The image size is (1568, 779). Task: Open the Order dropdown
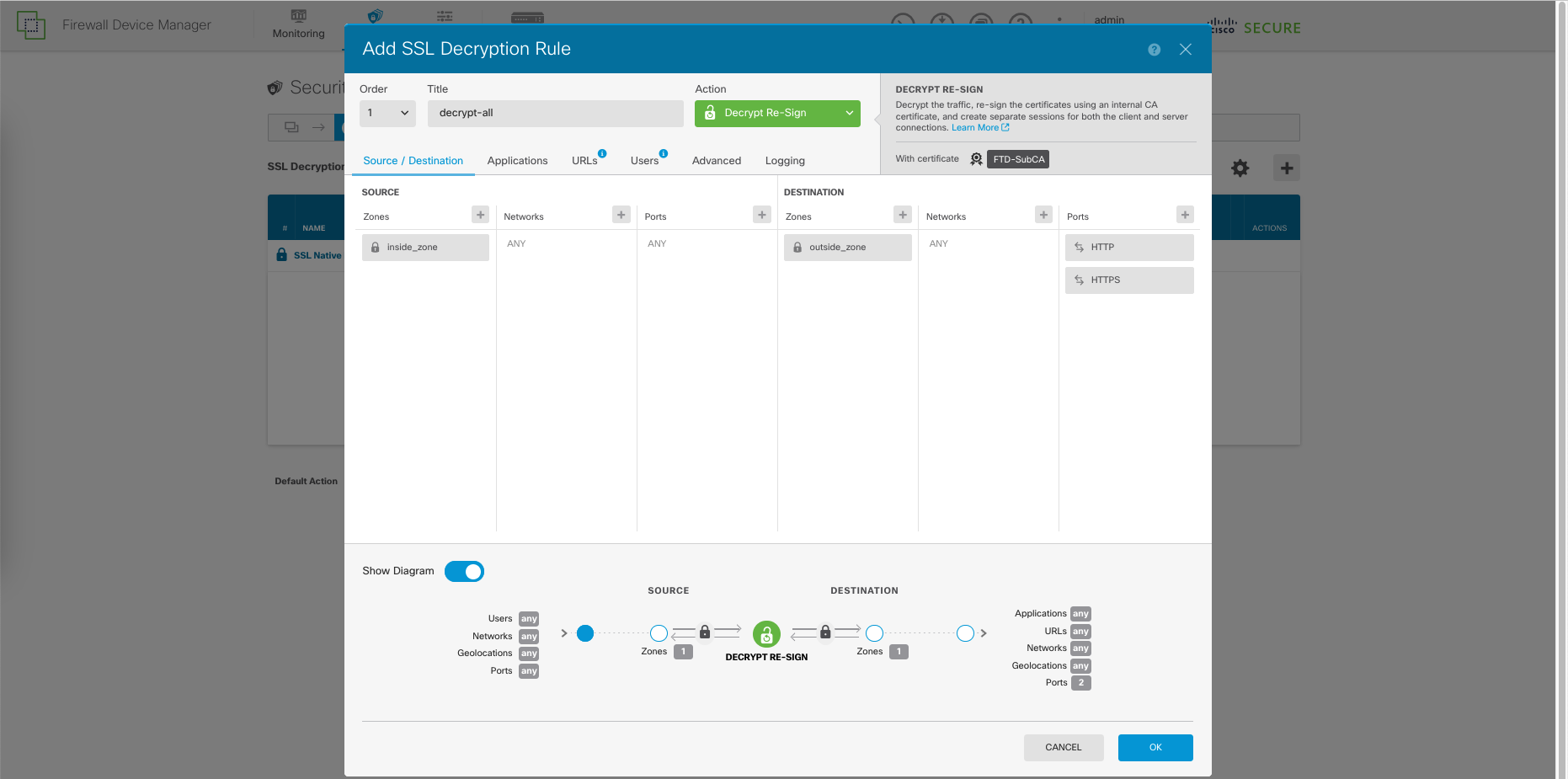coord(387,113)
